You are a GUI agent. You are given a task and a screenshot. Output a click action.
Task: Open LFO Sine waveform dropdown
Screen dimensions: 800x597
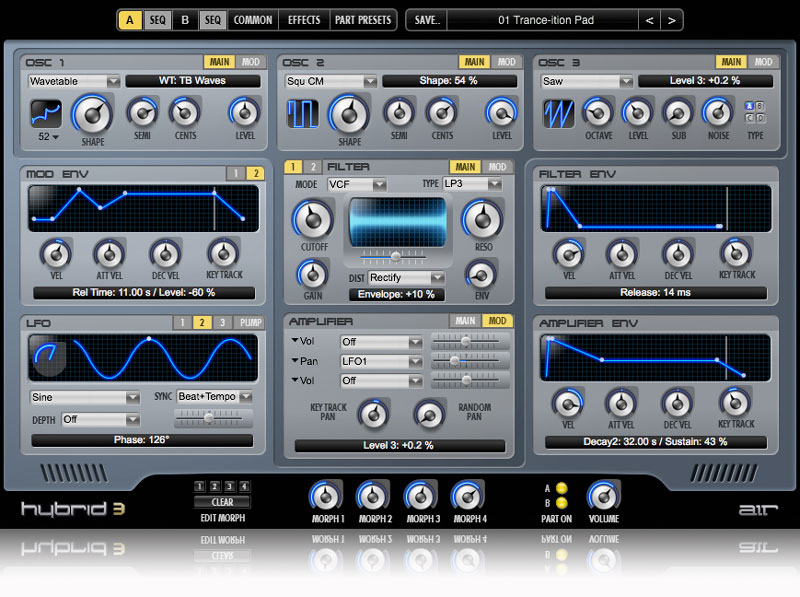point(85,397)
